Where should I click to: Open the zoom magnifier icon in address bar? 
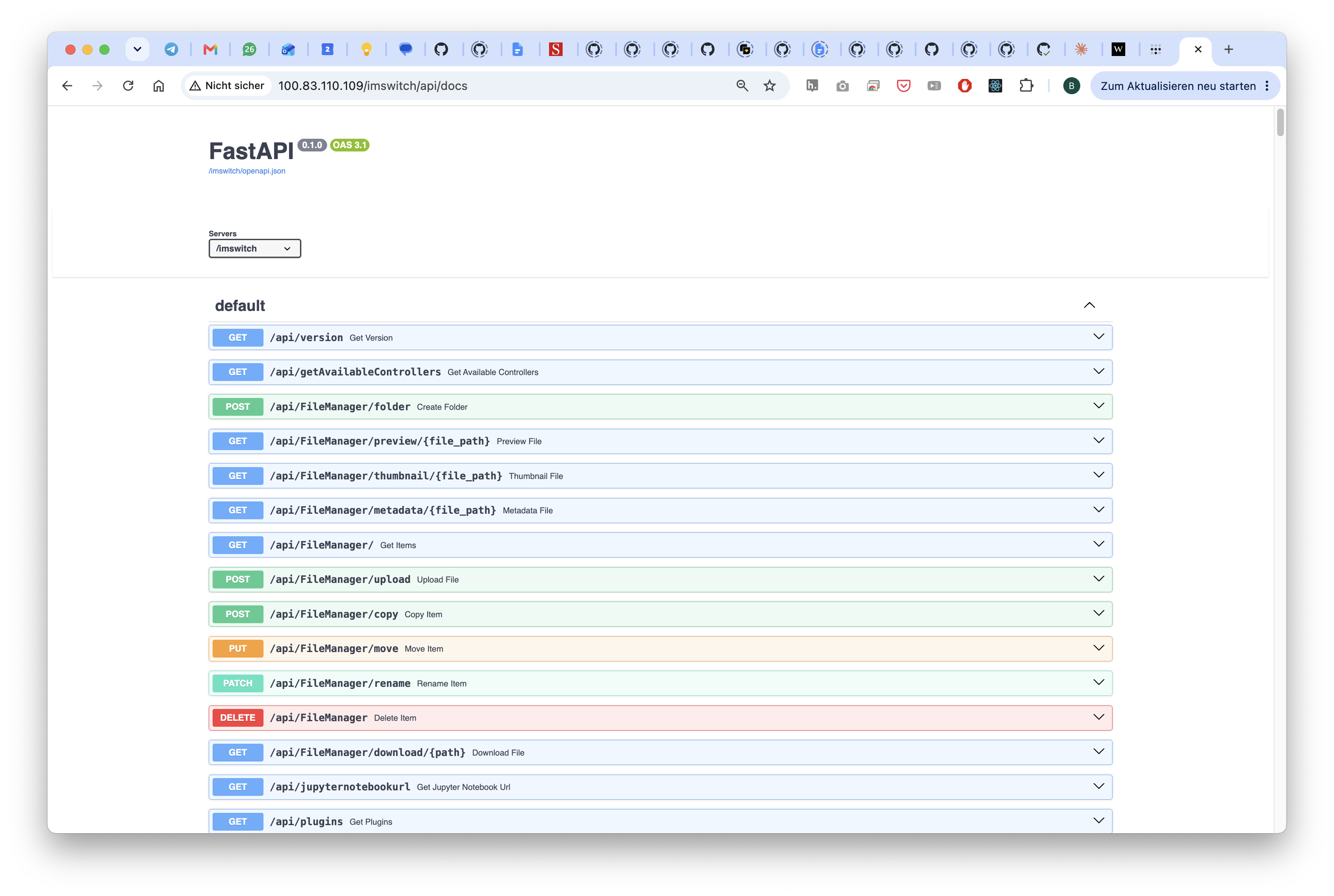pyautogui.click(x=742, y=86)
